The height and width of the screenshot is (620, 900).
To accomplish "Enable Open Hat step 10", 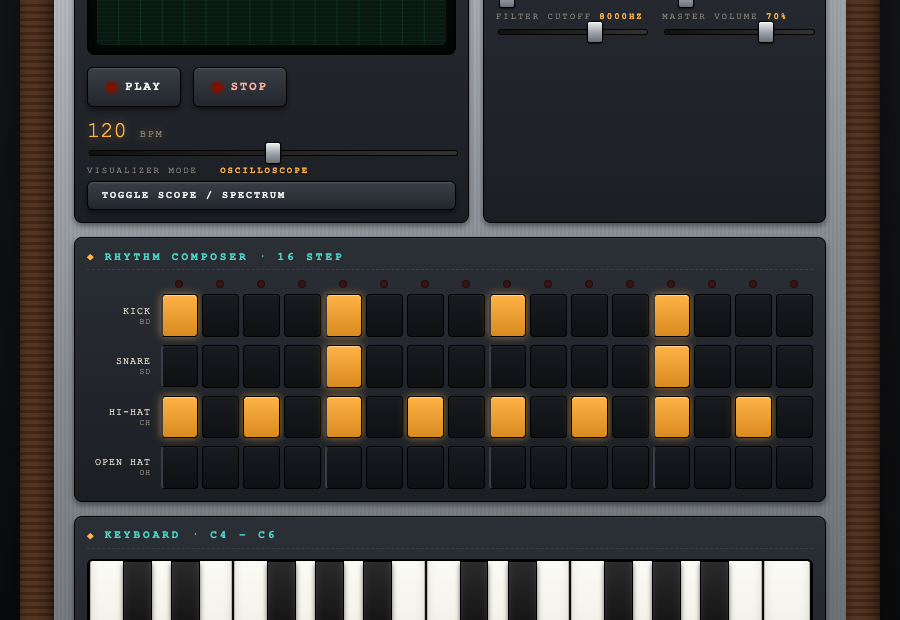I will pos(549,467).
